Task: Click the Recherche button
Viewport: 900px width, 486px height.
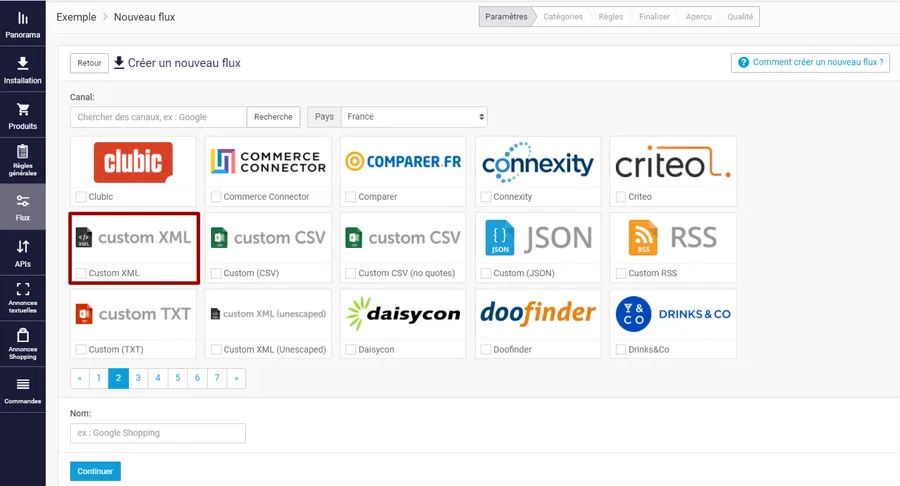Action: tap(273, 117)
